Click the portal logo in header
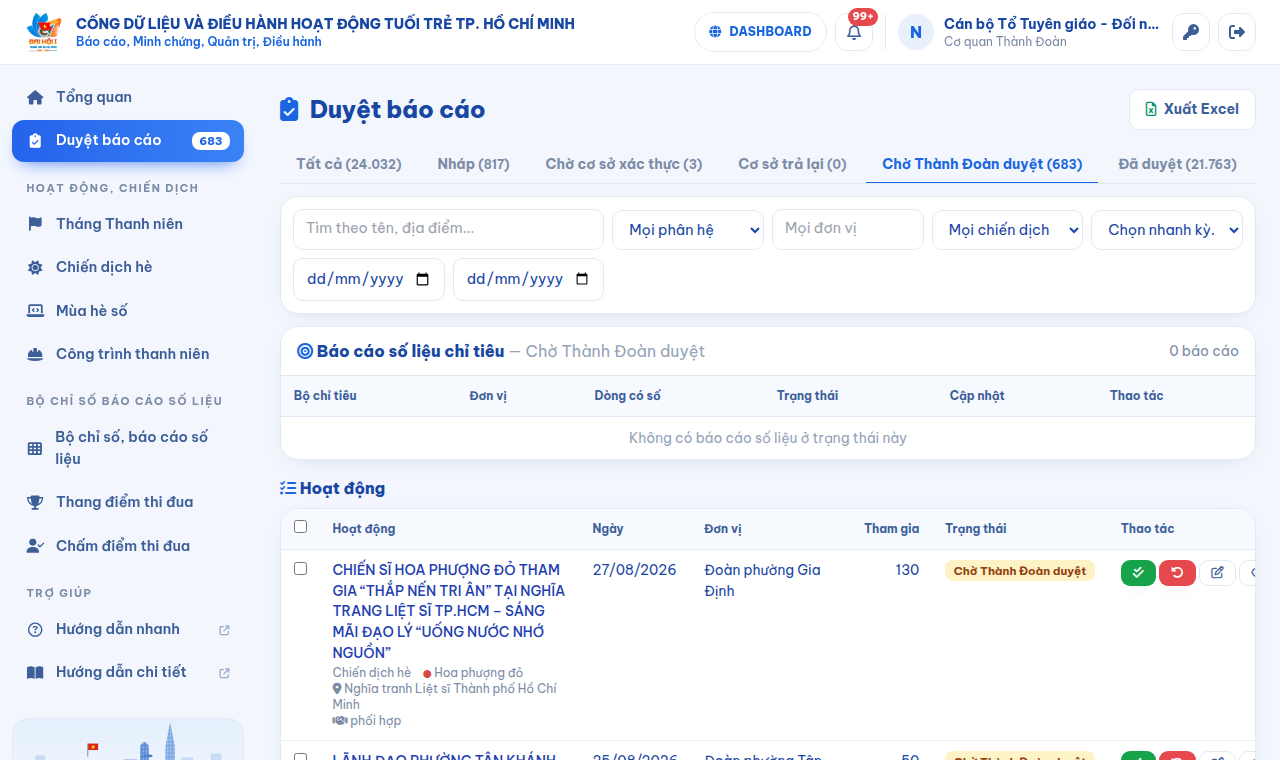The height and width of the screenshot is (760, 1280). [x=44, y=32]
